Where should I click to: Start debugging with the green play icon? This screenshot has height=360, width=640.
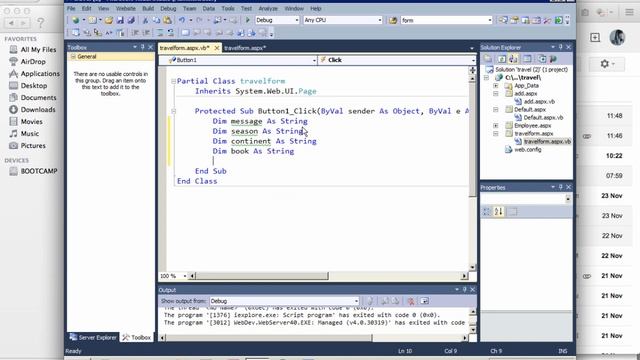point(247,20)
